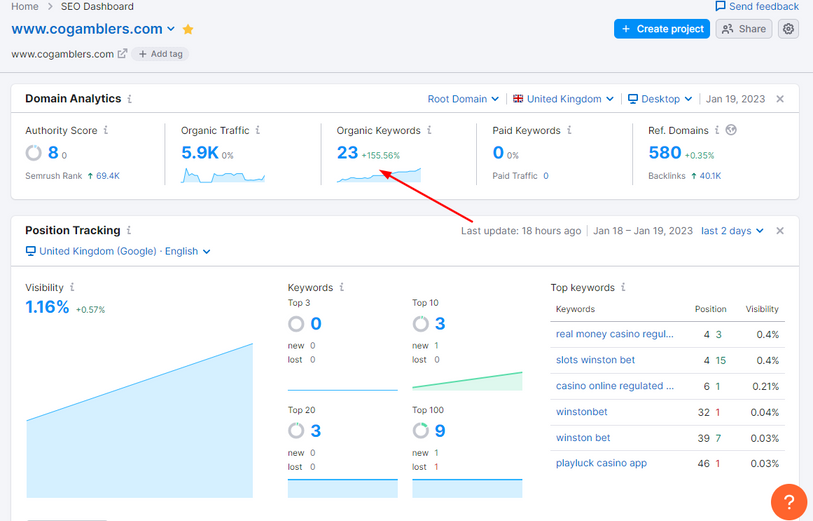The height and width of the screenshot is (521, 813).
Task: Open the last 2 days range dropdown
Action: click(732, 231)
